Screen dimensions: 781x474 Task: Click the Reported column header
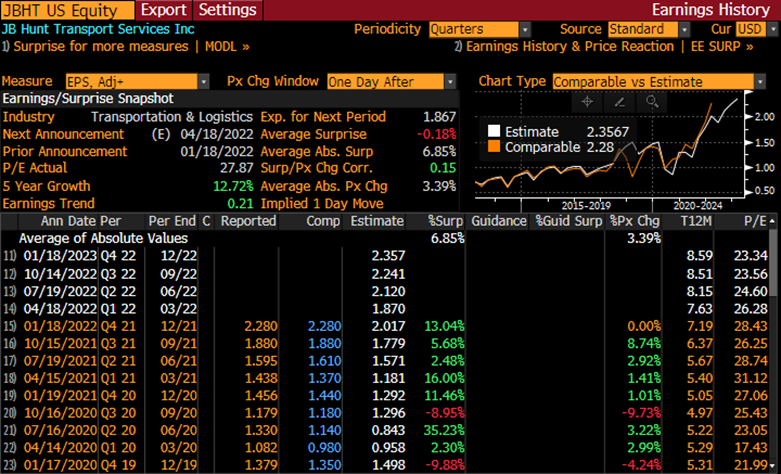click(248, 221)
